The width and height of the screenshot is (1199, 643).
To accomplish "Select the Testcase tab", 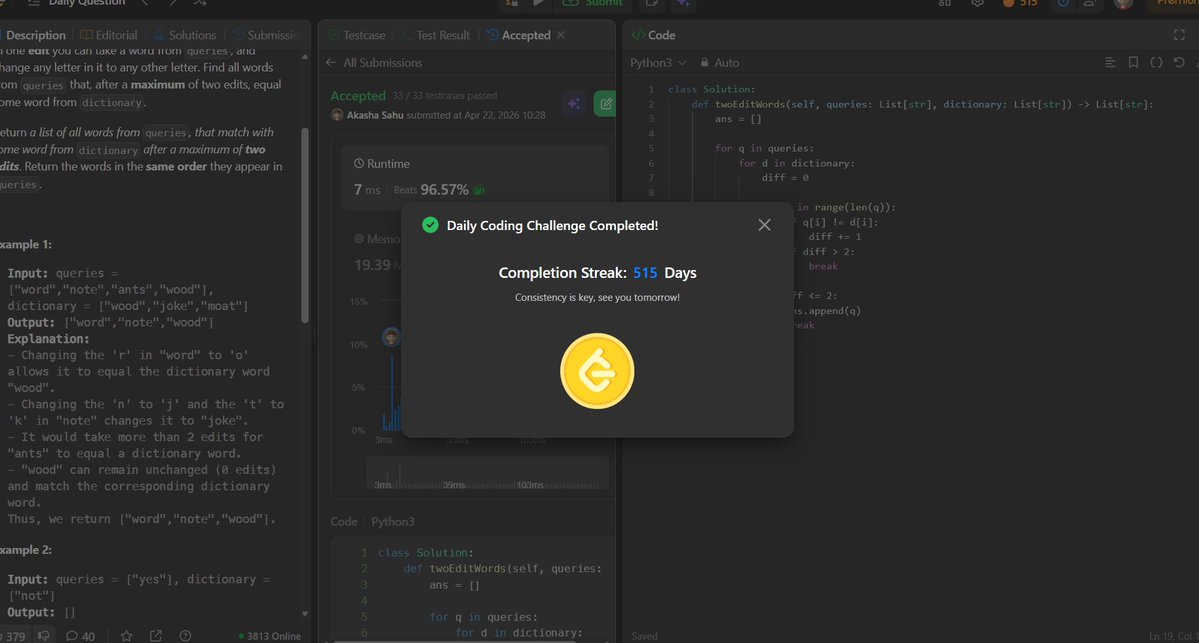I will (x=357, y=35).
